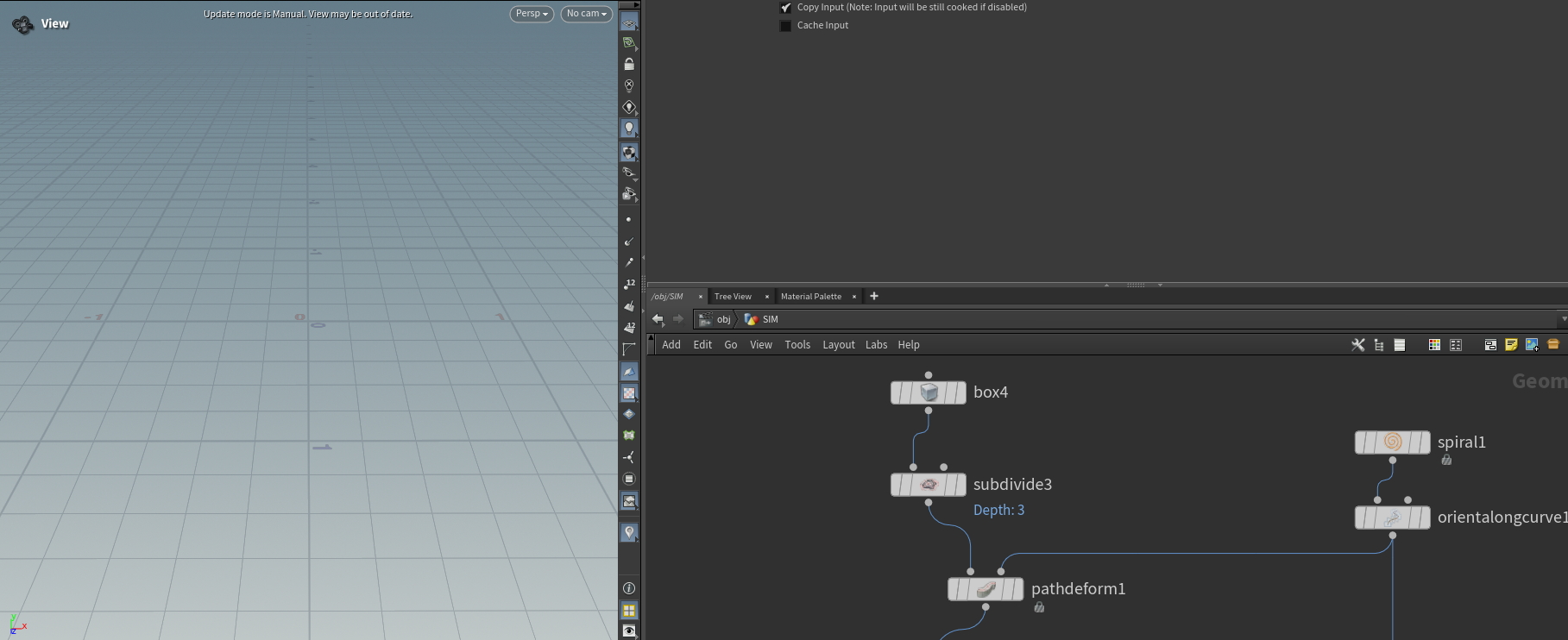Image resolution: width=1568 pixels, height=640 pixels.
Task: Click the lock icon in viewport toolbar
Action: tap(629, 65)
